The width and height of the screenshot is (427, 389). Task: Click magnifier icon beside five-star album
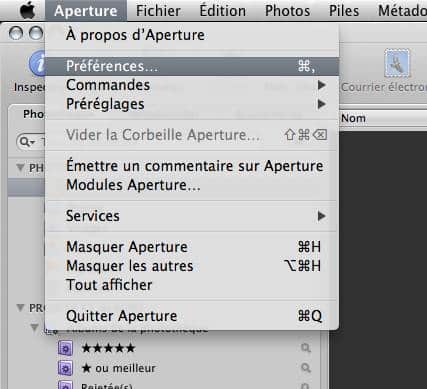tap(305, 348)
